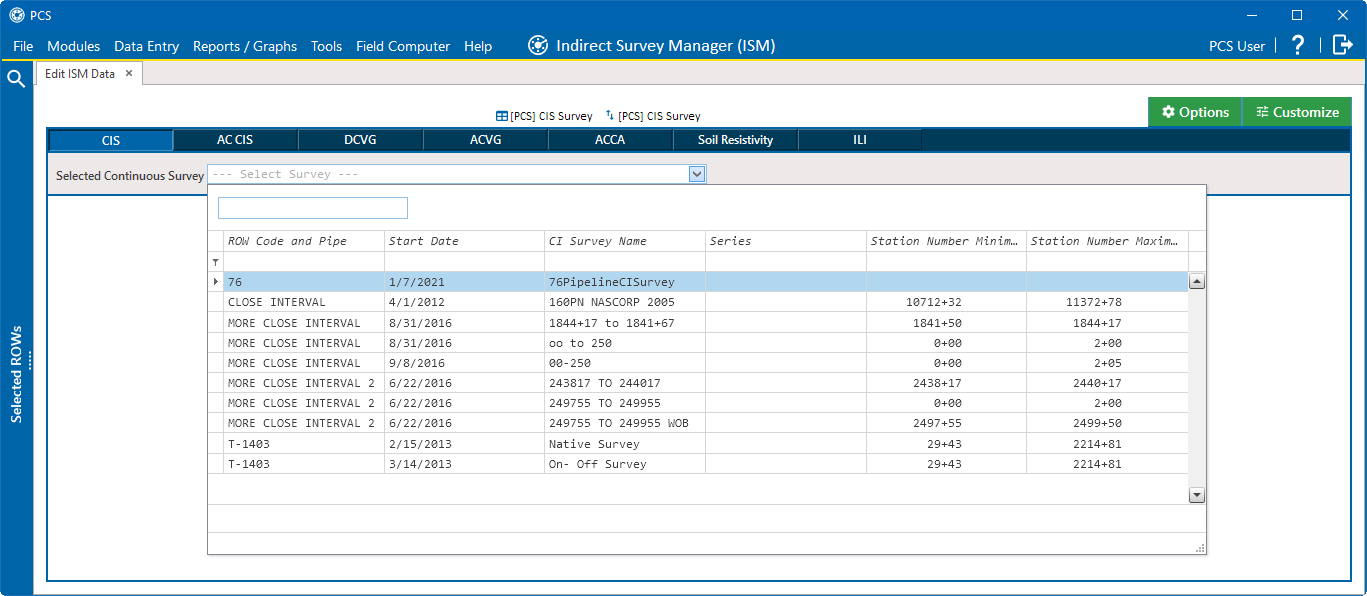This screenshot has height=596, width=1367.
Task: Switch to the Soil Resistivity tab
Action: click(x=735, y=140)
